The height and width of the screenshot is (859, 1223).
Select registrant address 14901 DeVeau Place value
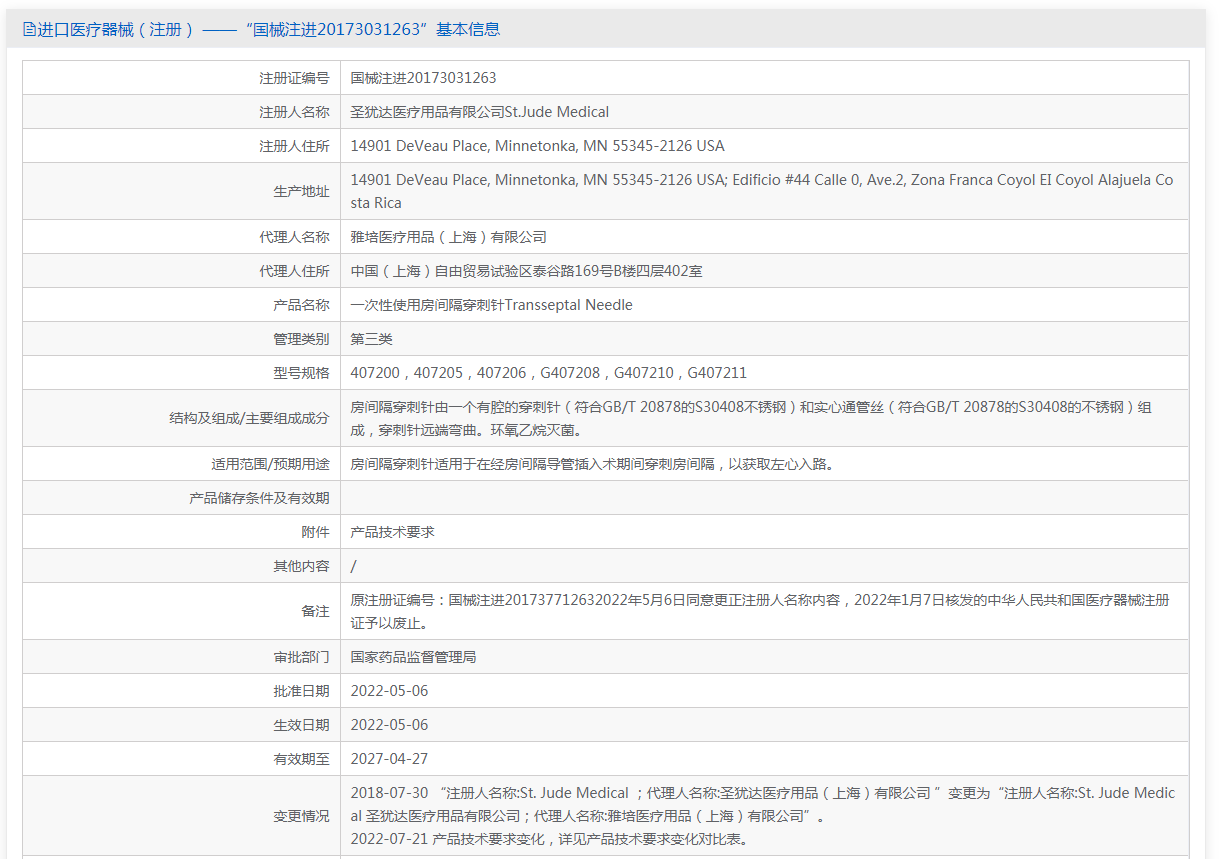537,146
